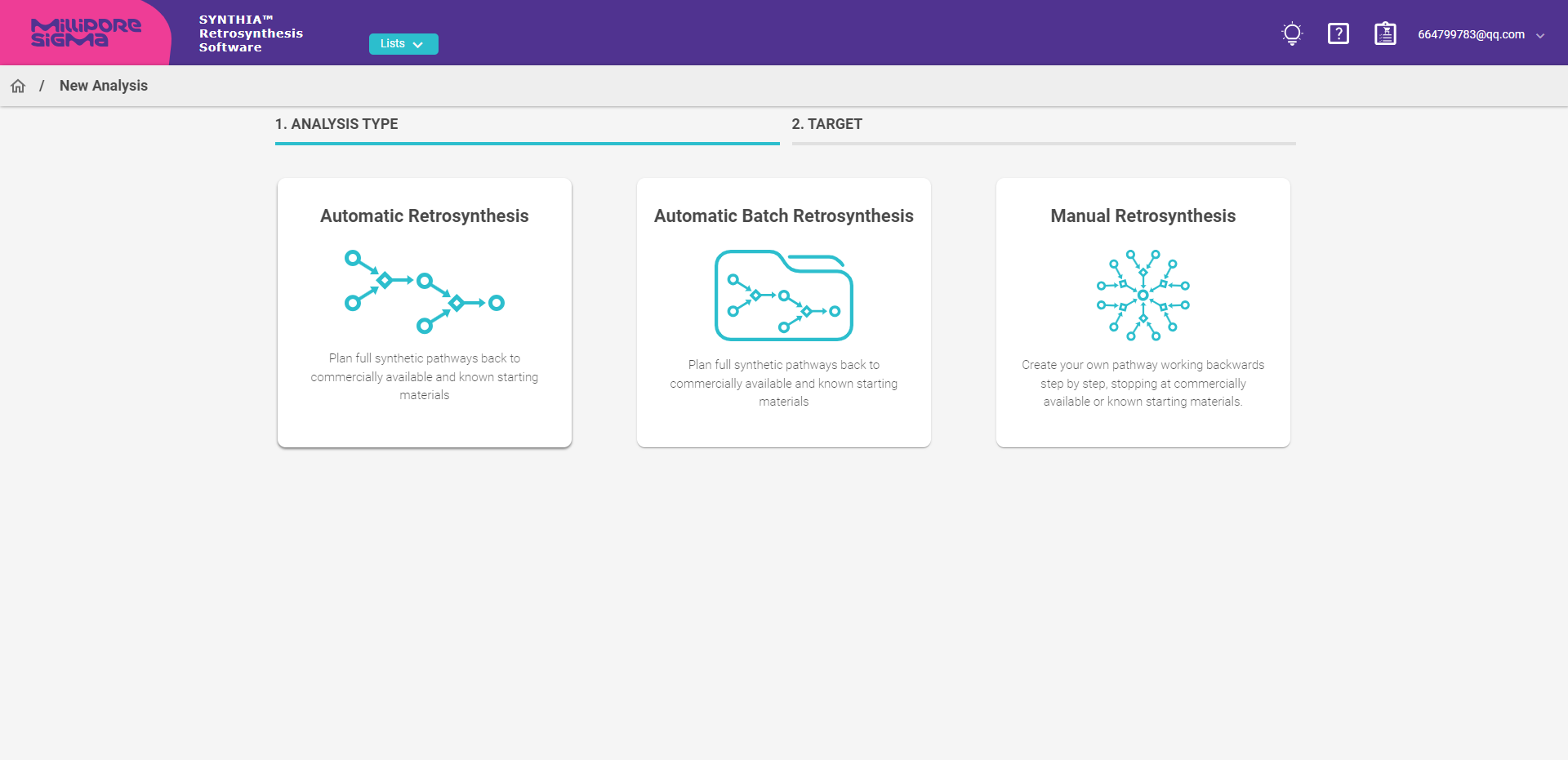The height and width of the screenshot is (760, 1568).
Task: Click the New Analysis breadcrumb link
Action: (103, 86)
